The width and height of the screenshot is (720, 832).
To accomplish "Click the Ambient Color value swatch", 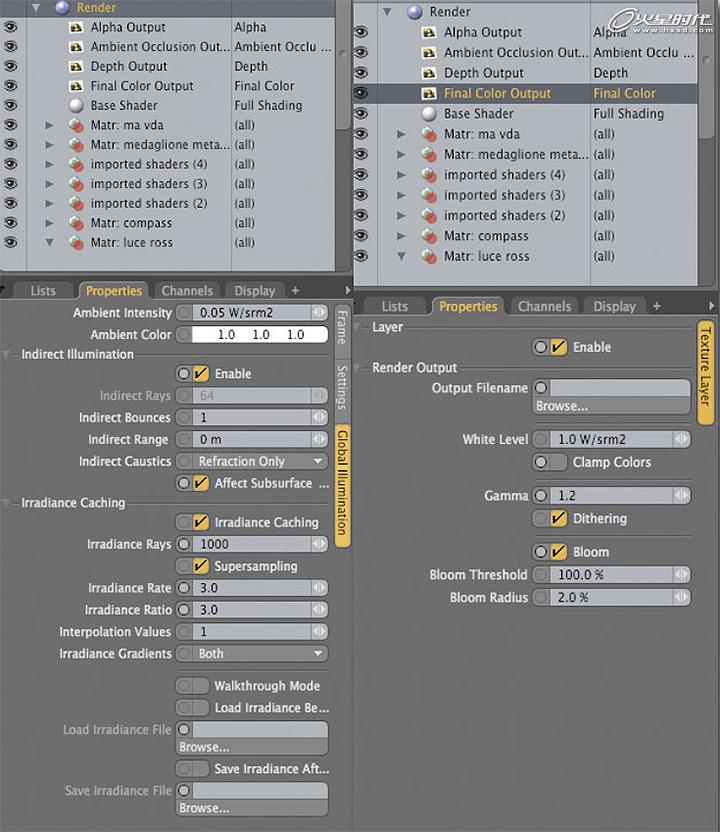I will (260, 335).
